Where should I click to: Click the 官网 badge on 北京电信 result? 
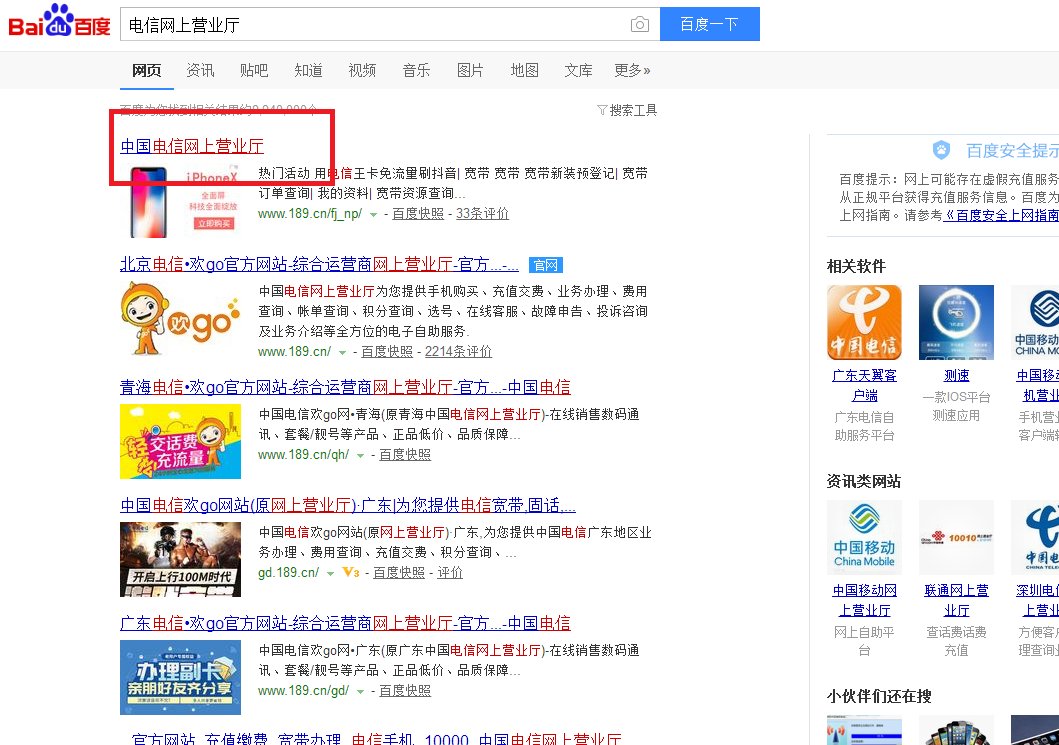(546, 265)
